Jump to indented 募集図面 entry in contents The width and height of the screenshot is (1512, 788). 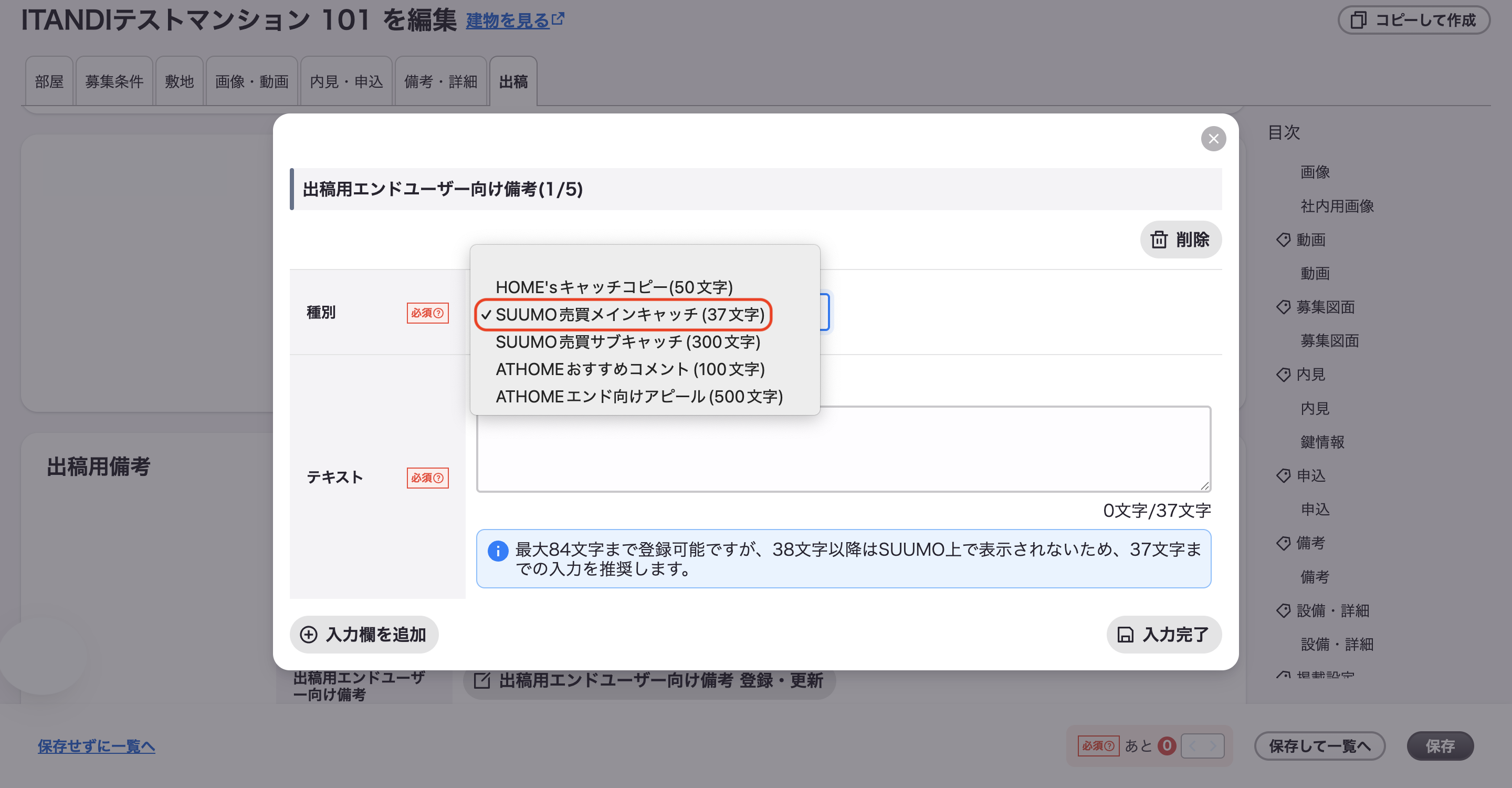pos(1329,341)
